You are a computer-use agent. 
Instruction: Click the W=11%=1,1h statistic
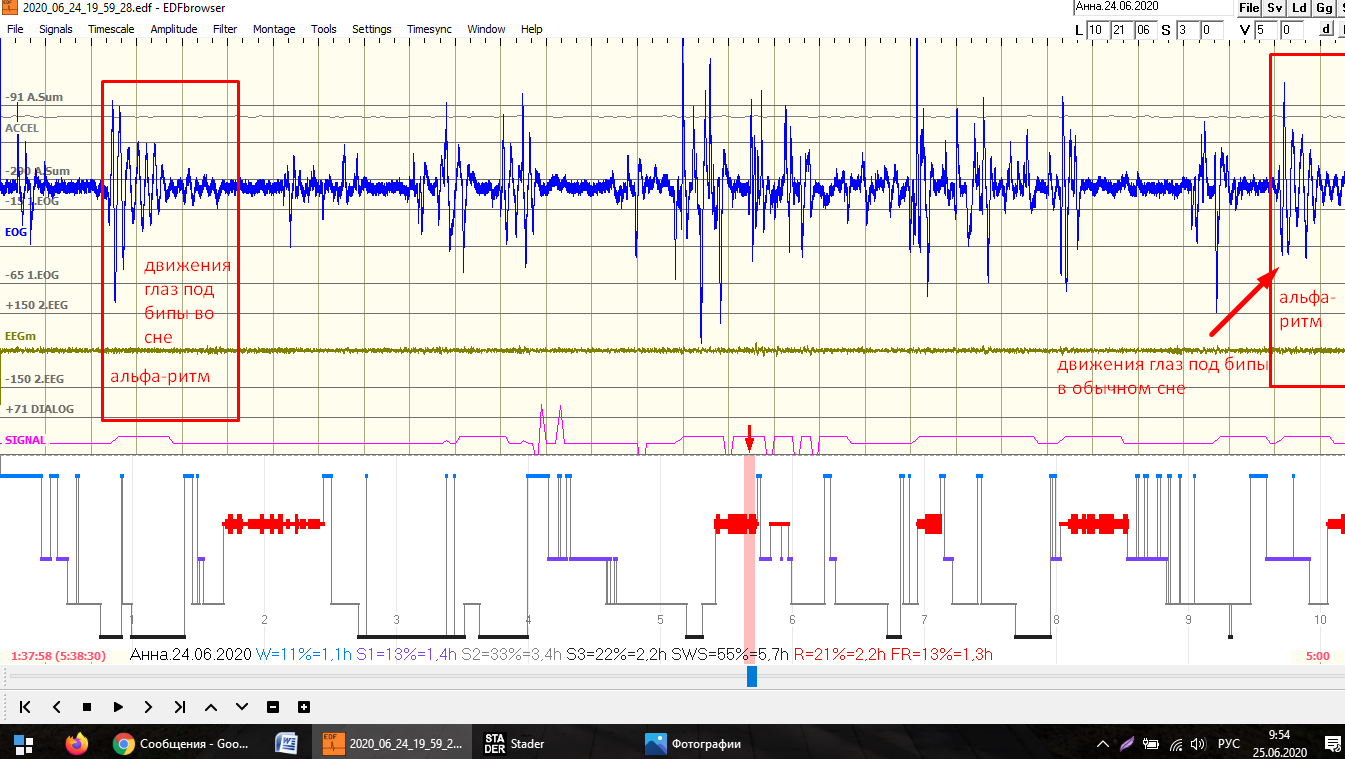click(x=304, y=655)
